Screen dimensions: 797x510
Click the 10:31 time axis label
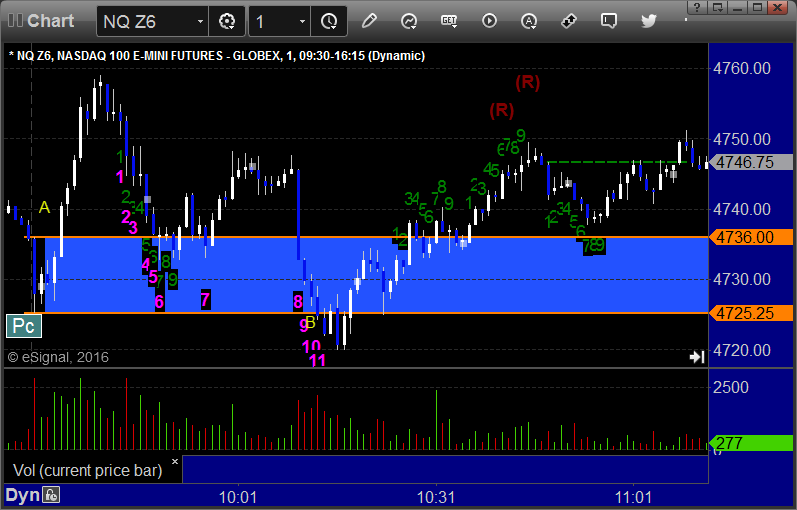(x=436, y=497)
